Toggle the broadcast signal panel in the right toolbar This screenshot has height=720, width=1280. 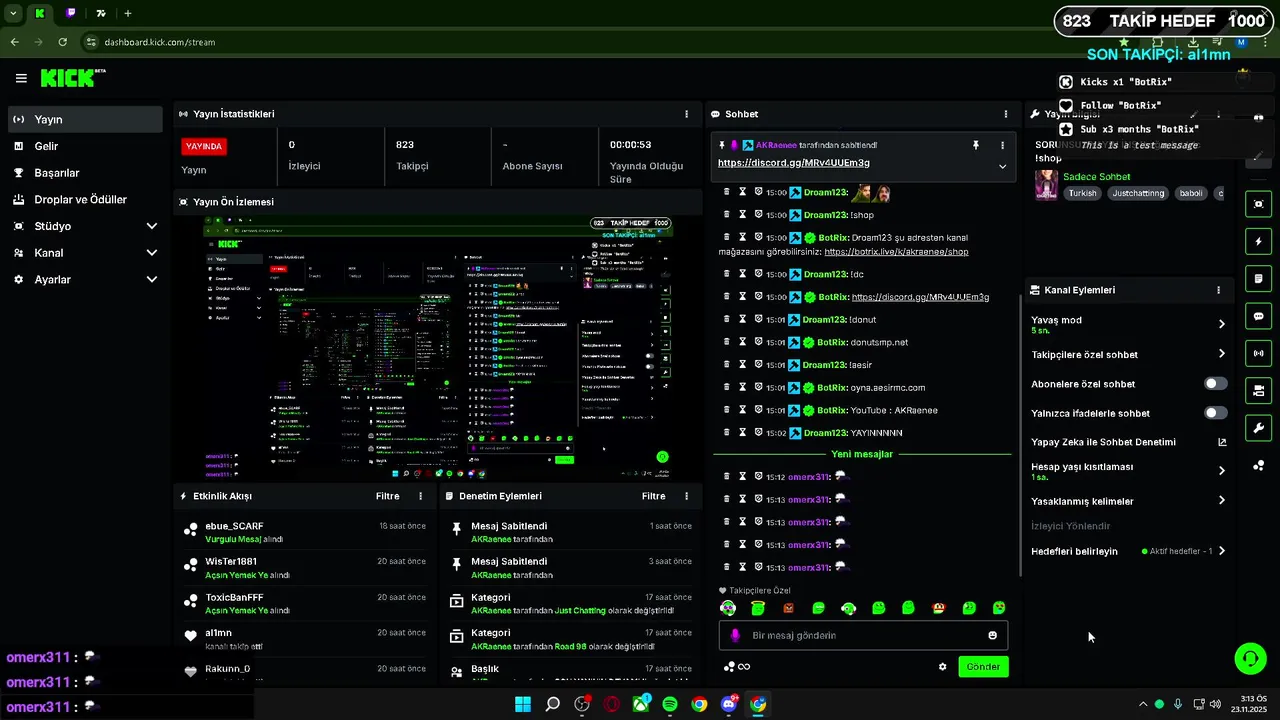[1259, 353]
